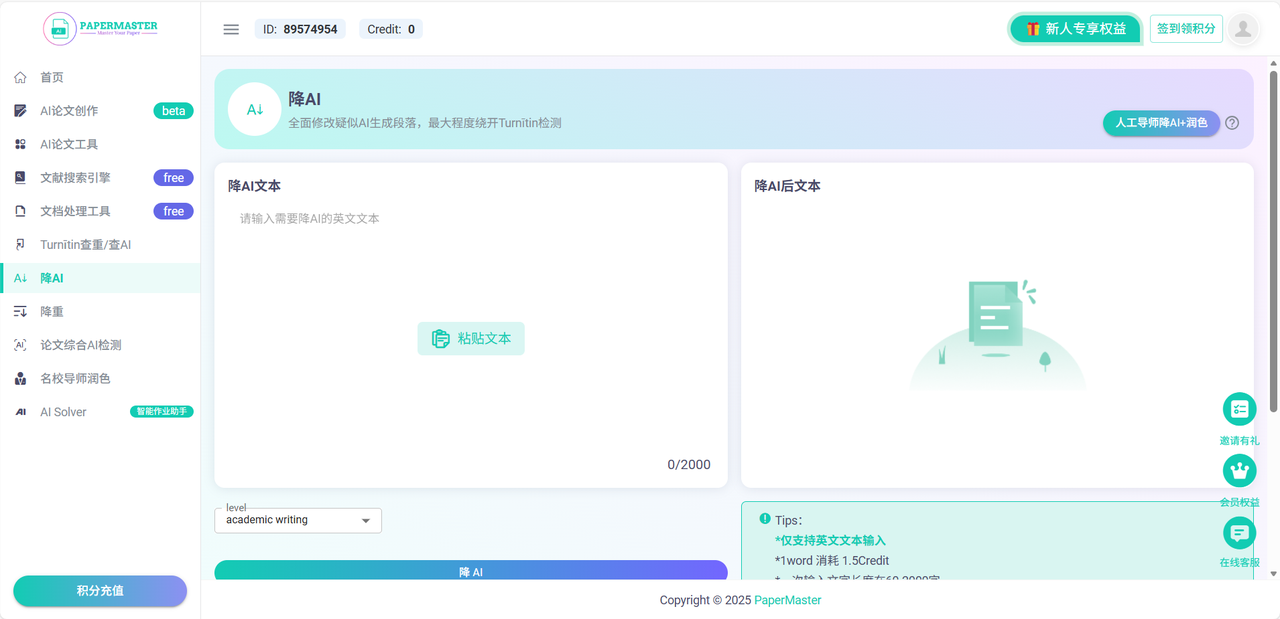Click the Tips info icon

[x=765, y=519]
